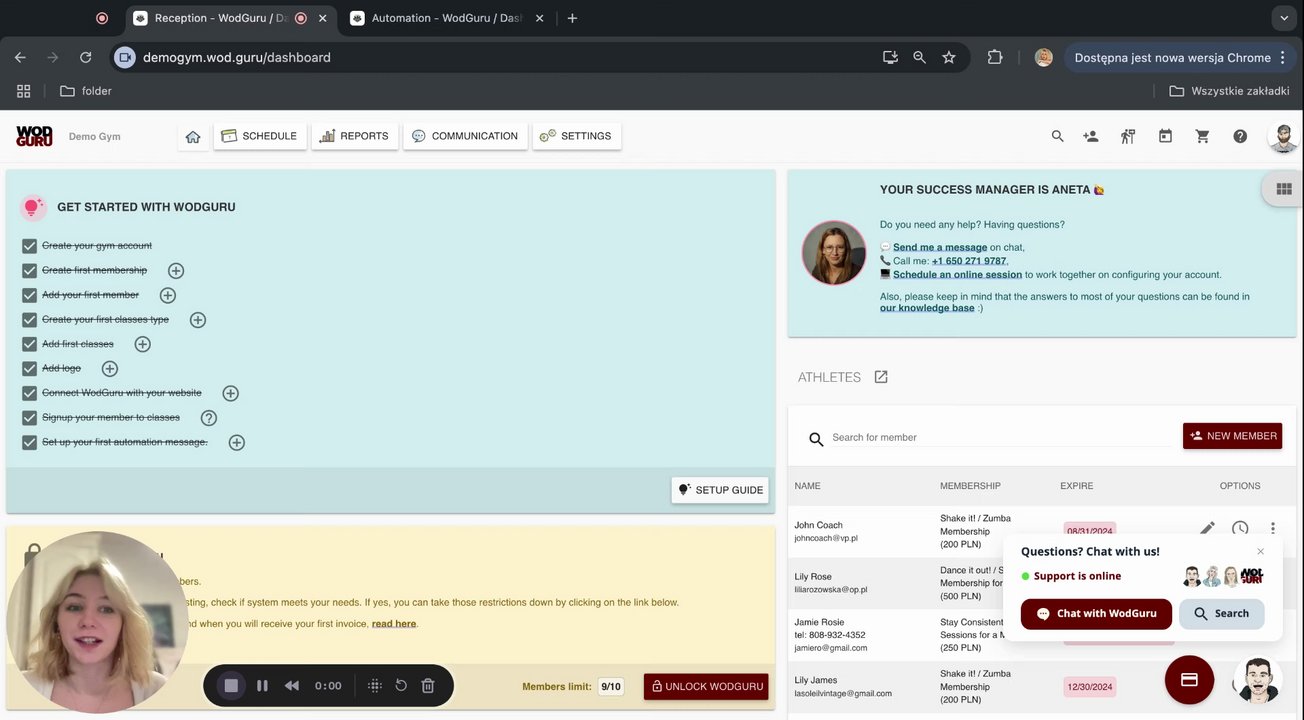Open the SETTINGS menu
1304x720 pixels.
point(576,136)
